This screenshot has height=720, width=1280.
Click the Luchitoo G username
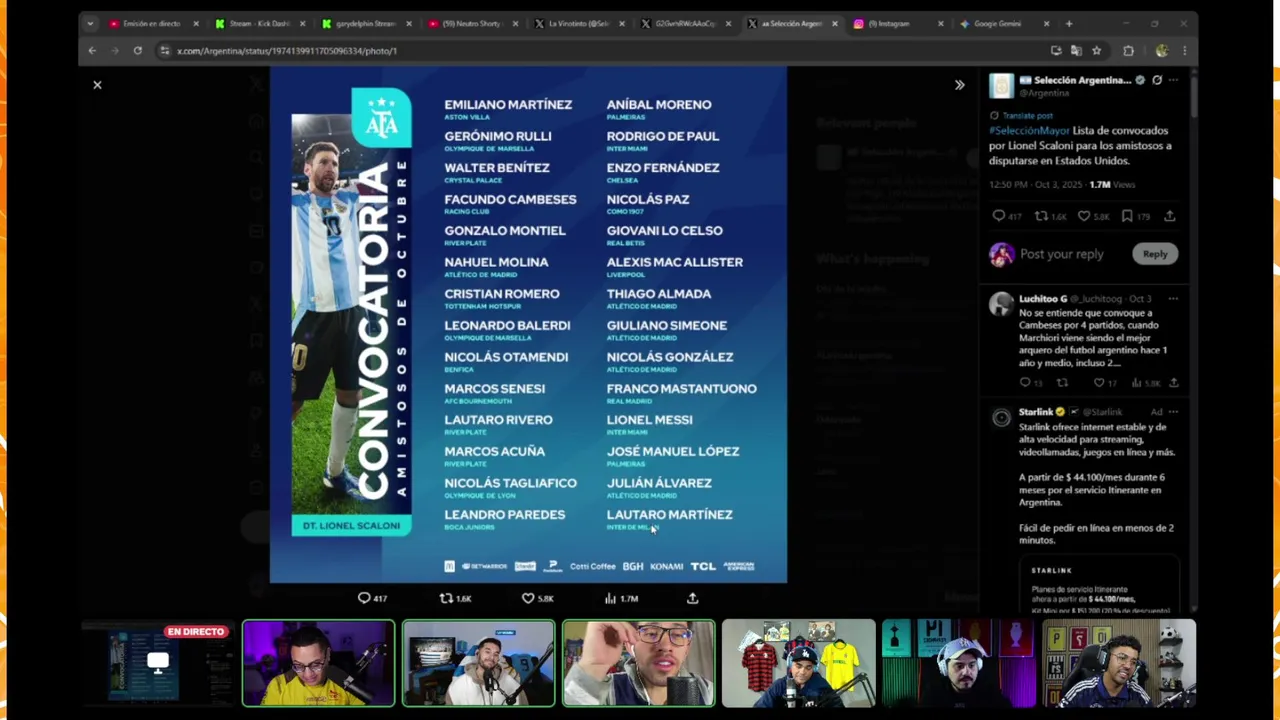pos(1043,299)
